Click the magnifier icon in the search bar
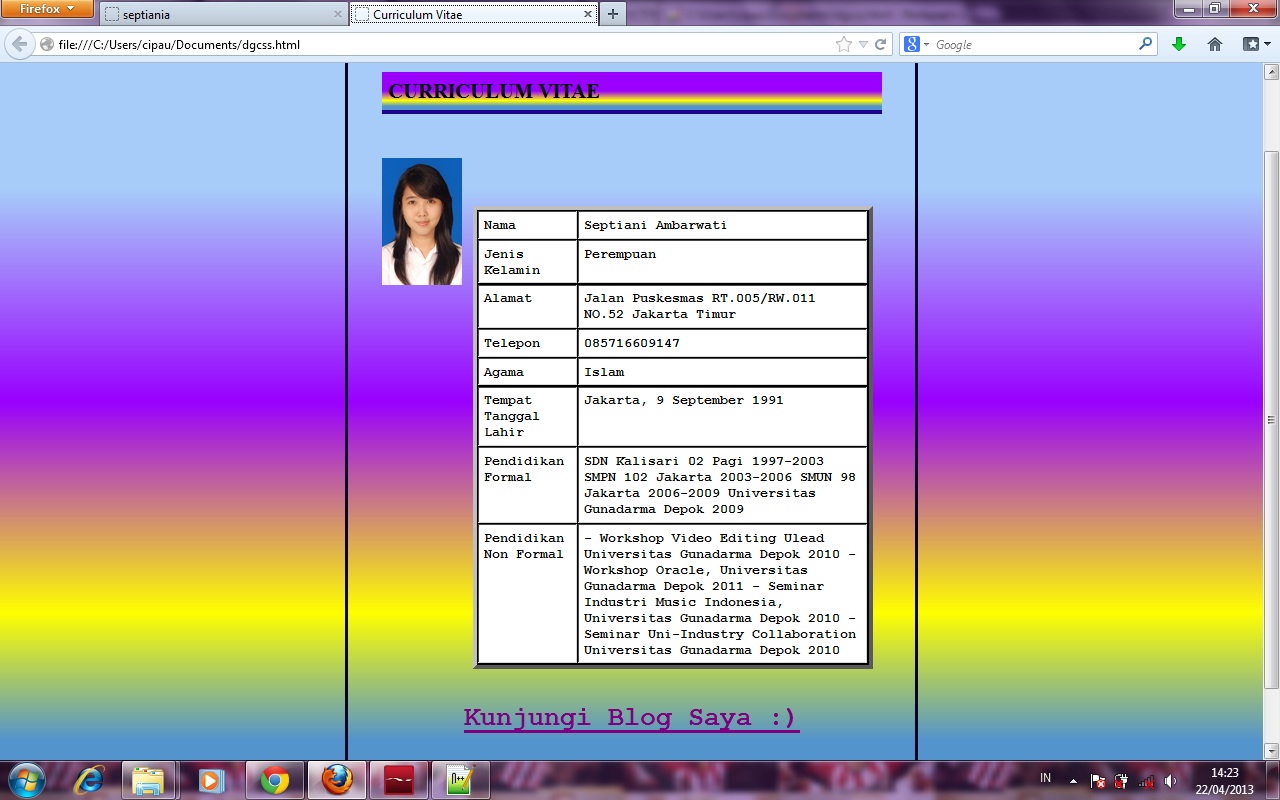The height and width of the screenshot is (800, 1280). pyautogui.click(x=1143, y=44)
